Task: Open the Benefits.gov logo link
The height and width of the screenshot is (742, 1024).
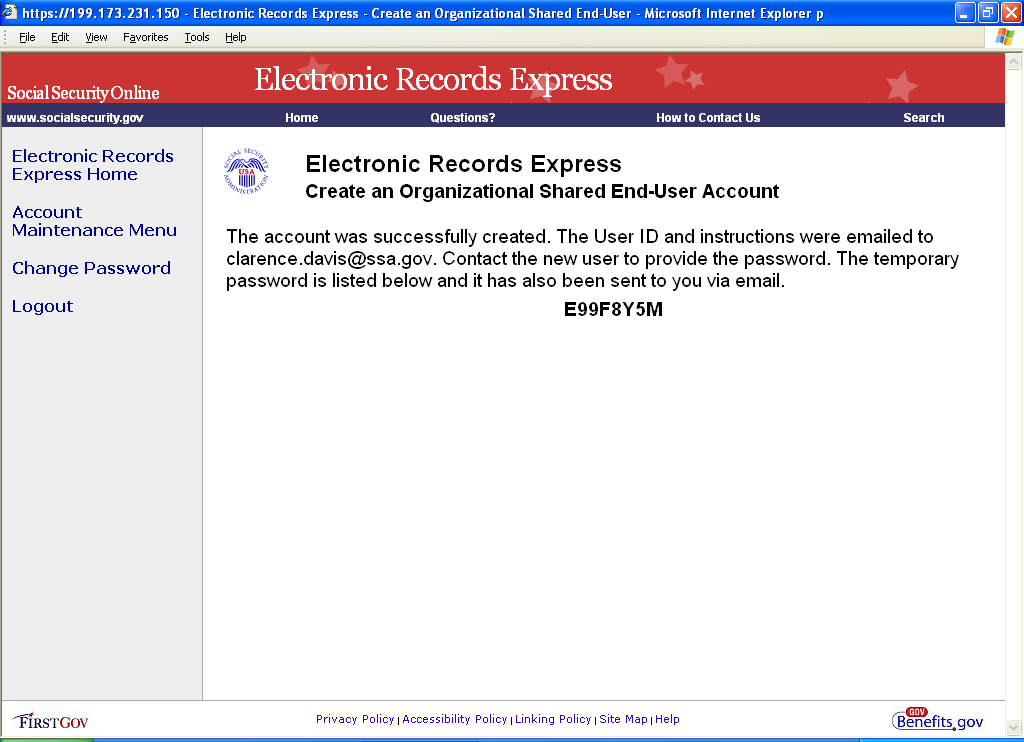Action: (938, 719)
